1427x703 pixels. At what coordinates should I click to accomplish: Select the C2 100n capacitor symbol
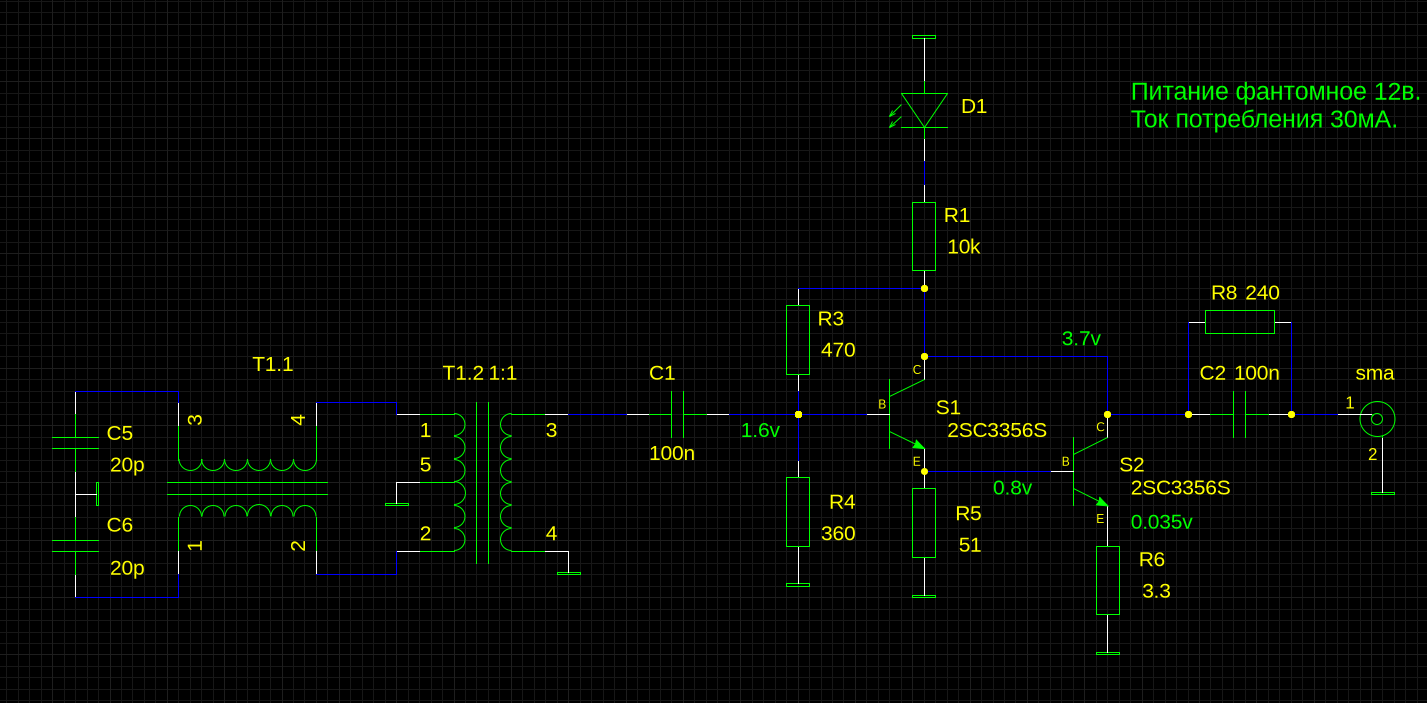click(x=1239, y=414)
